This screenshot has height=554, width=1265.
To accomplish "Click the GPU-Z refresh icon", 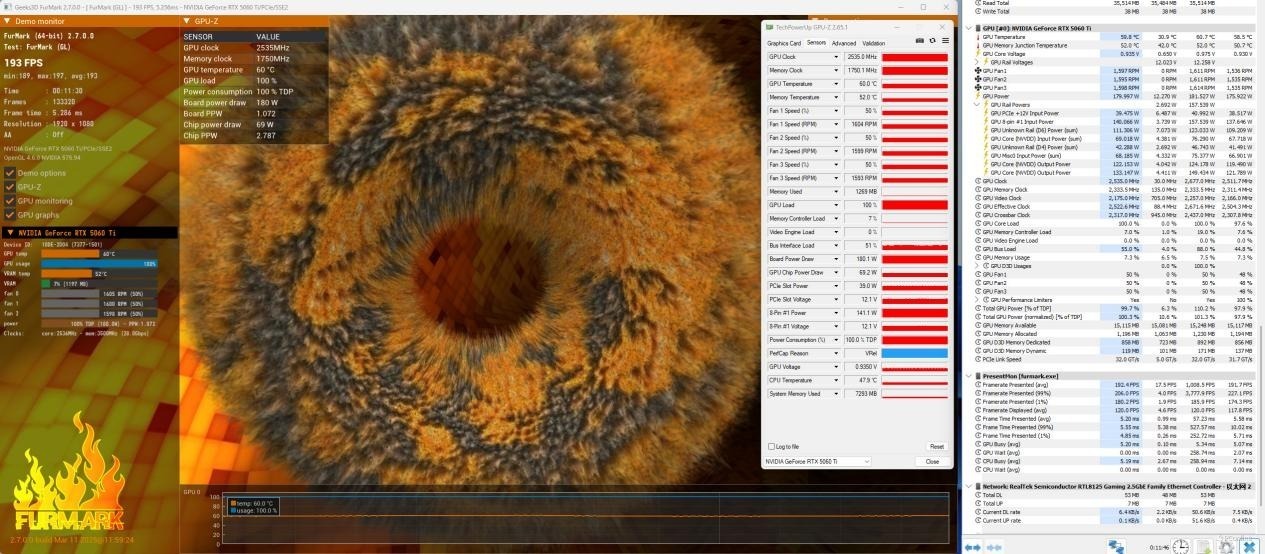I will (932, 41).
